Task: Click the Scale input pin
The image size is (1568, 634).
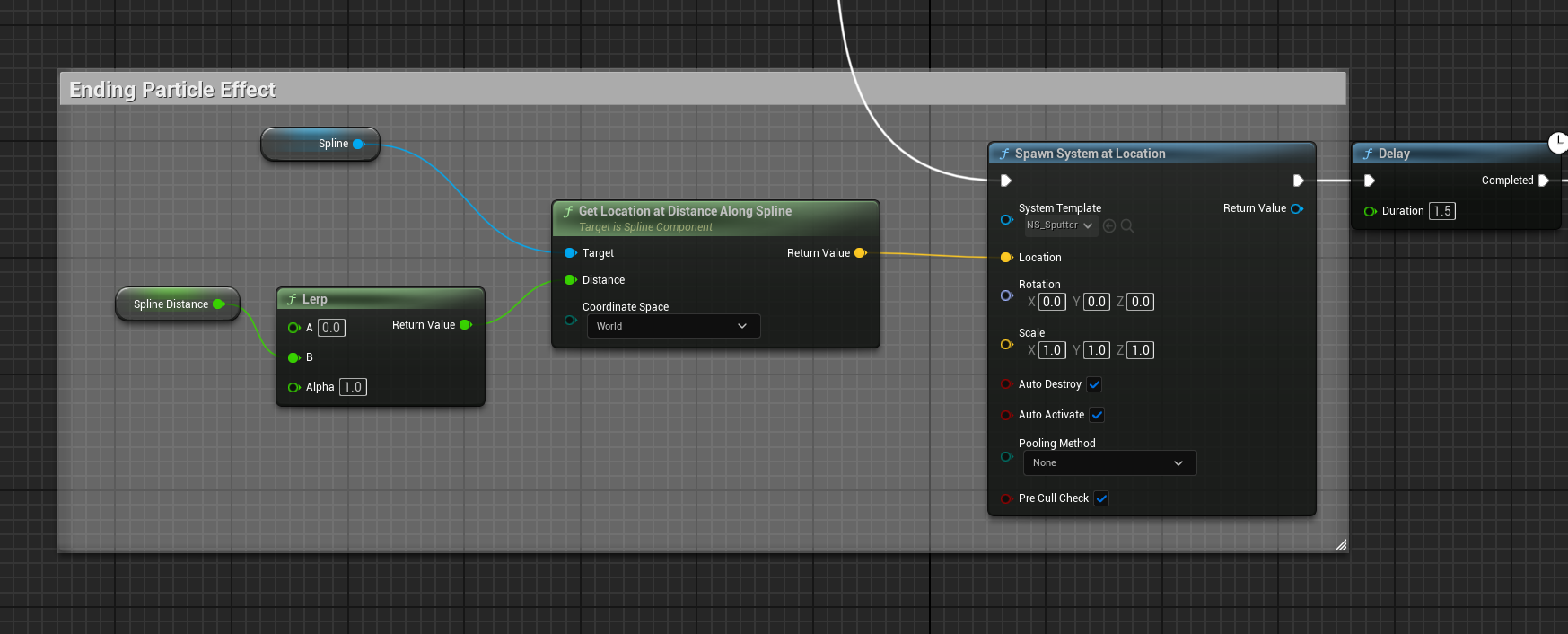Action: pyautogui.click(x=1006, y=344)
